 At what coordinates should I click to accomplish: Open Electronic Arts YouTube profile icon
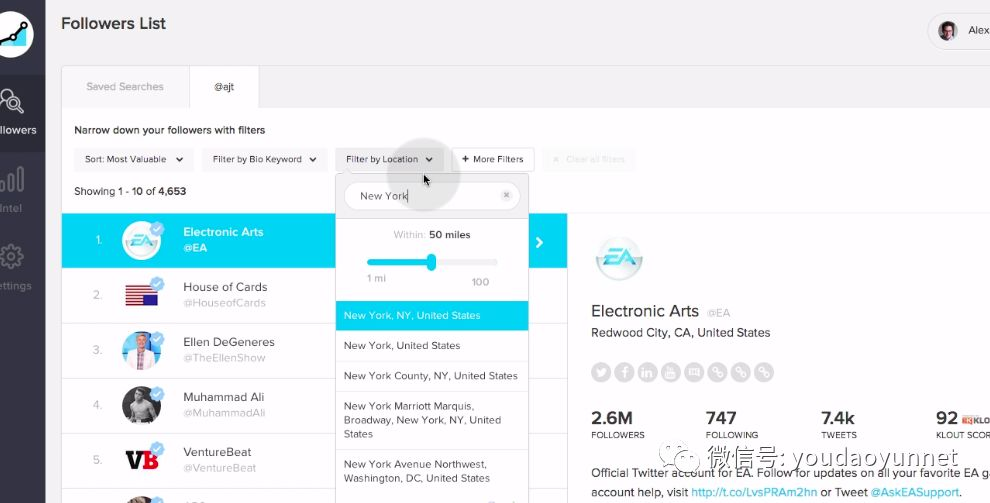point(671,372)
